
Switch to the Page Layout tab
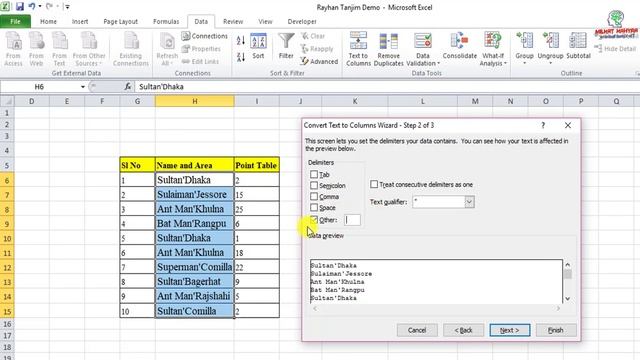click(x=120, y=22)
